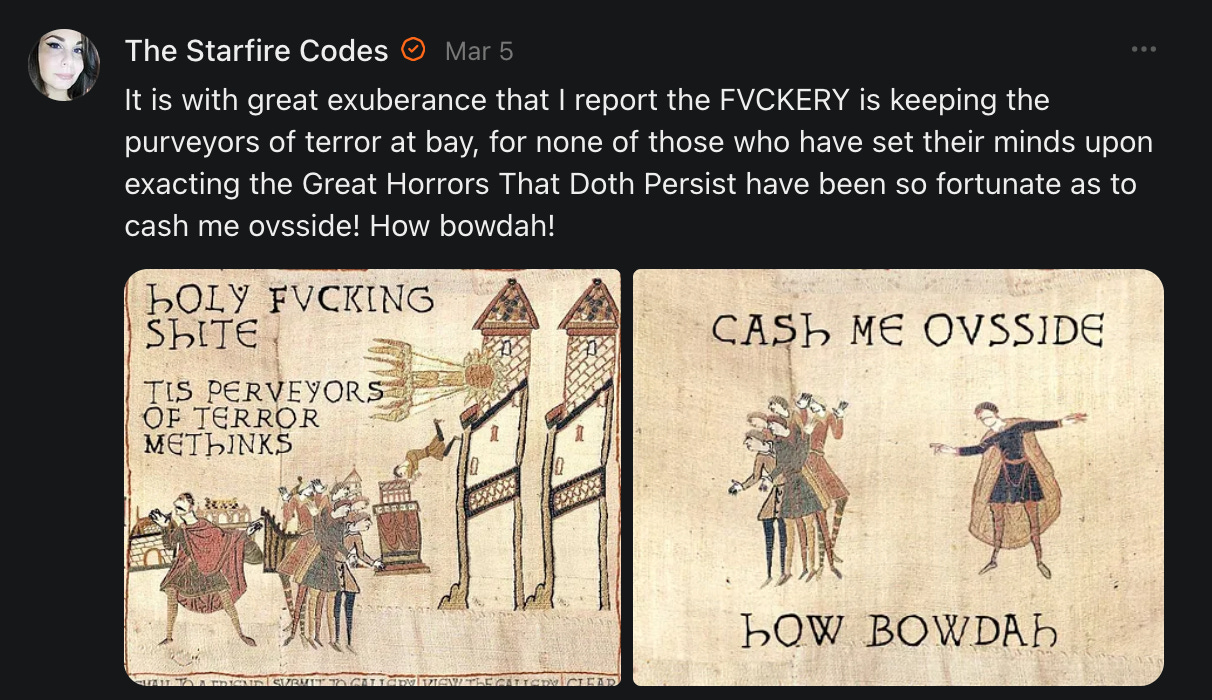Open the left tapestry meme image
This screenshot has width=1212, height=700.
(372, 477)
